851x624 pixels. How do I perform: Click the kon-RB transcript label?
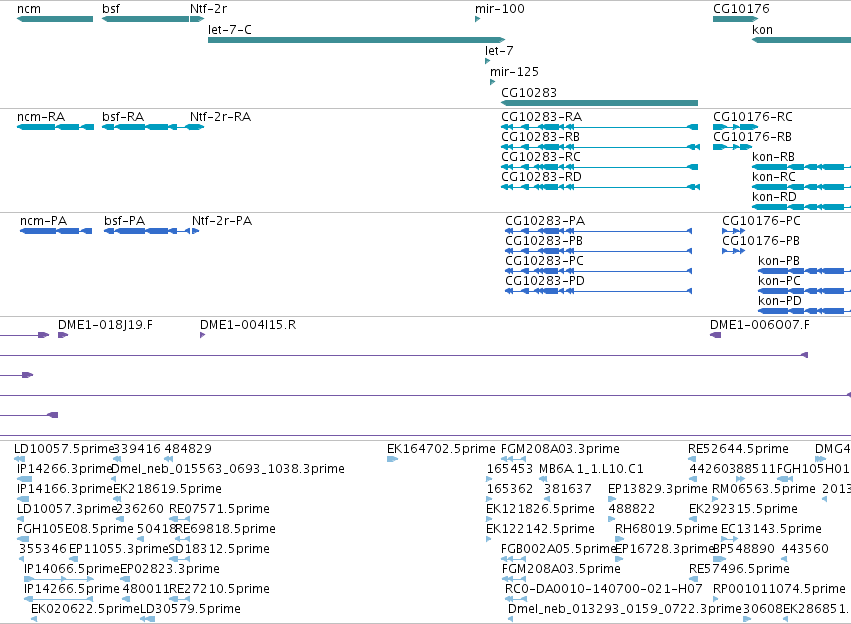point(773,157)
